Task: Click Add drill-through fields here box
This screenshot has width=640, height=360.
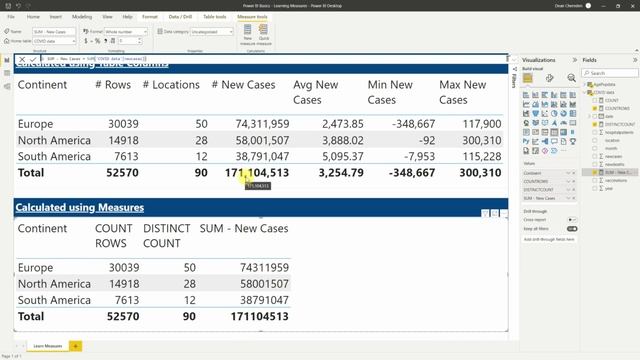Action: [x=549, y=240]
